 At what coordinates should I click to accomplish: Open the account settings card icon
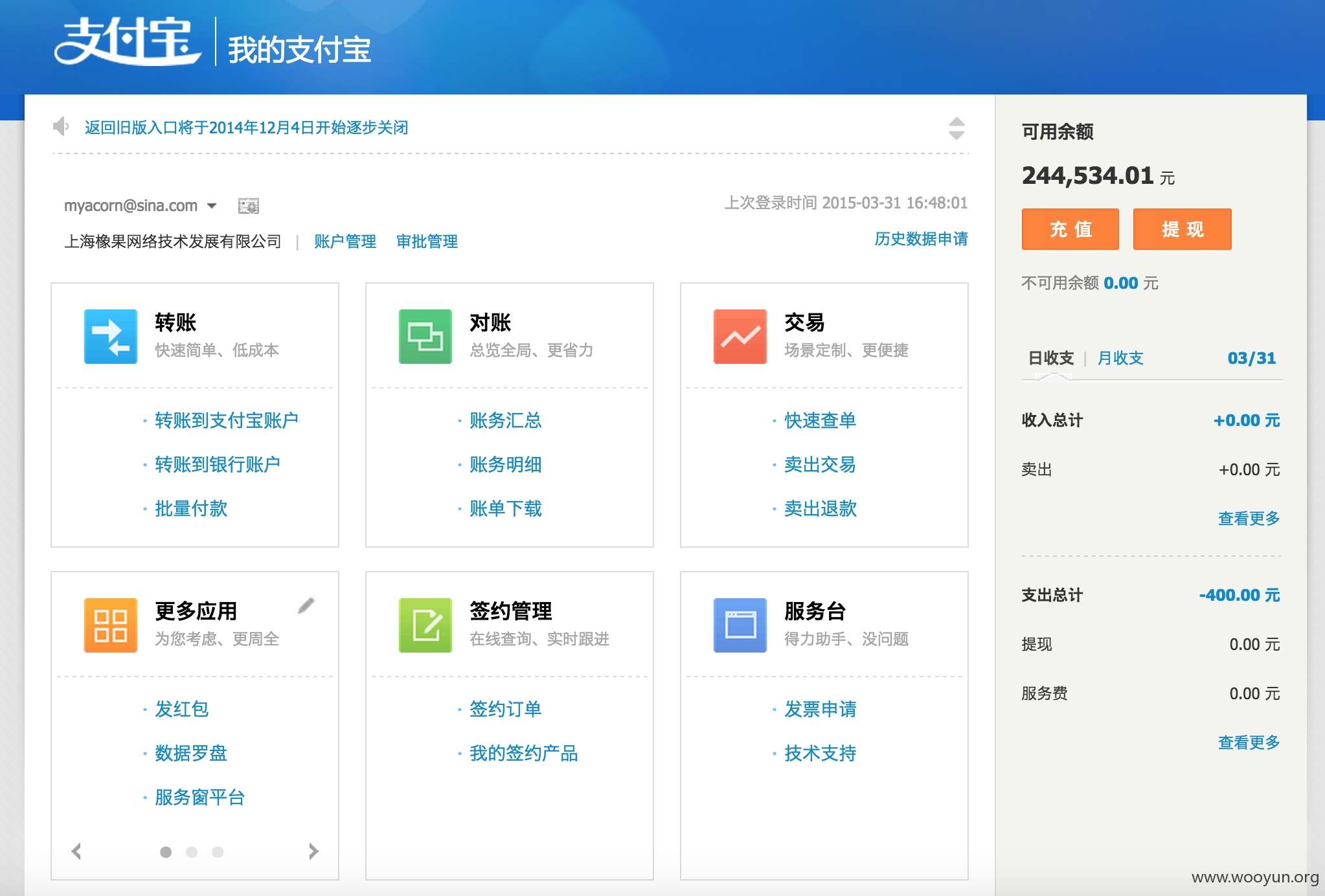[x=249, y=206]
